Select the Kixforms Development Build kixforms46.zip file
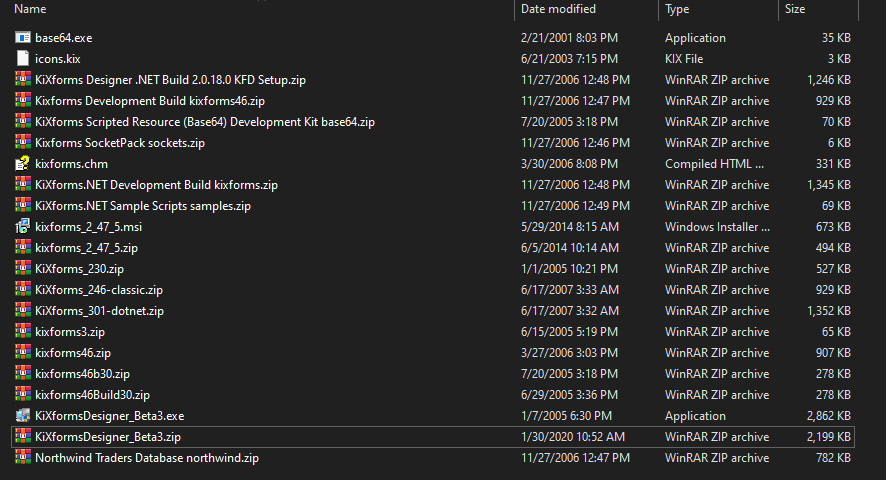 tap(149, 101)
